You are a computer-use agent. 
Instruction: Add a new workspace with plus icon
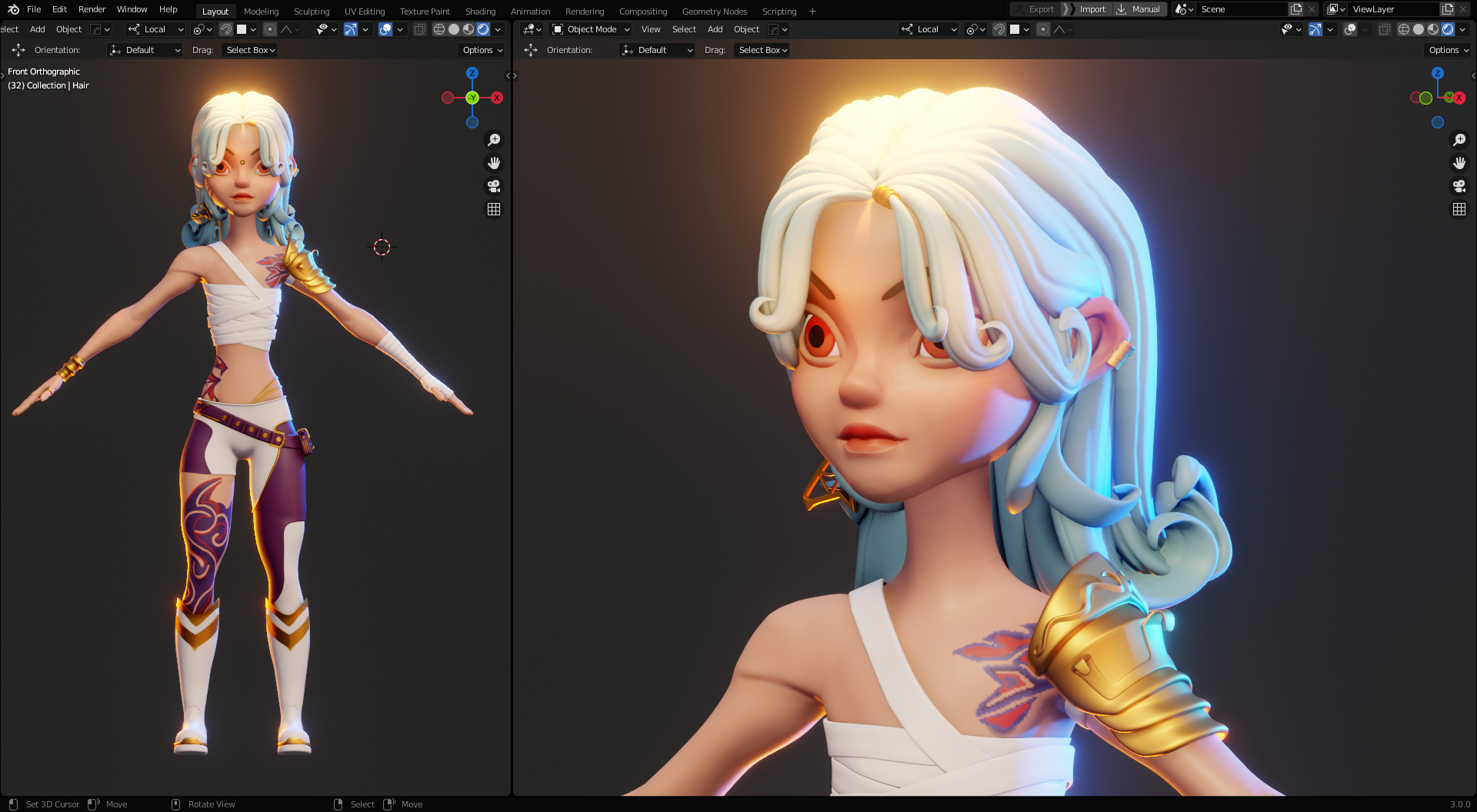point(812,12)
